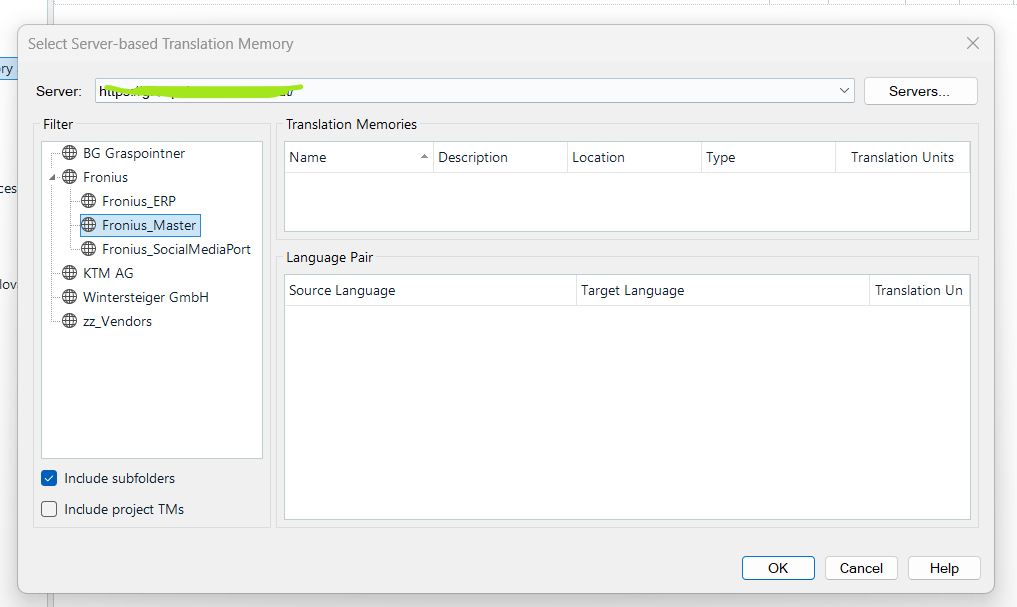This screenshot has width=1017, height=607.
Task: Uncheck the Include subfolders checkbox
Action: (x=49, y=479)
